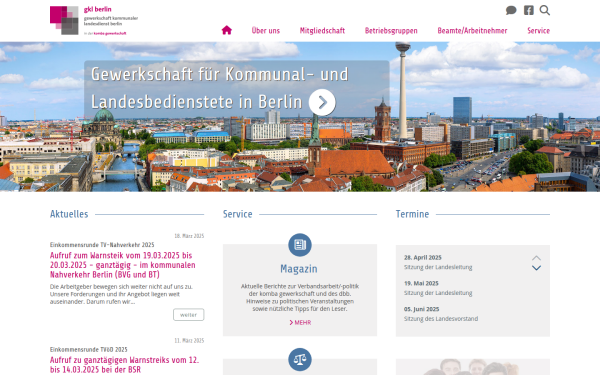The height and width of the screenshot is (375, 600).
Task: Click the people photo thumbnail below Termine
Action: tap(473, 367)
